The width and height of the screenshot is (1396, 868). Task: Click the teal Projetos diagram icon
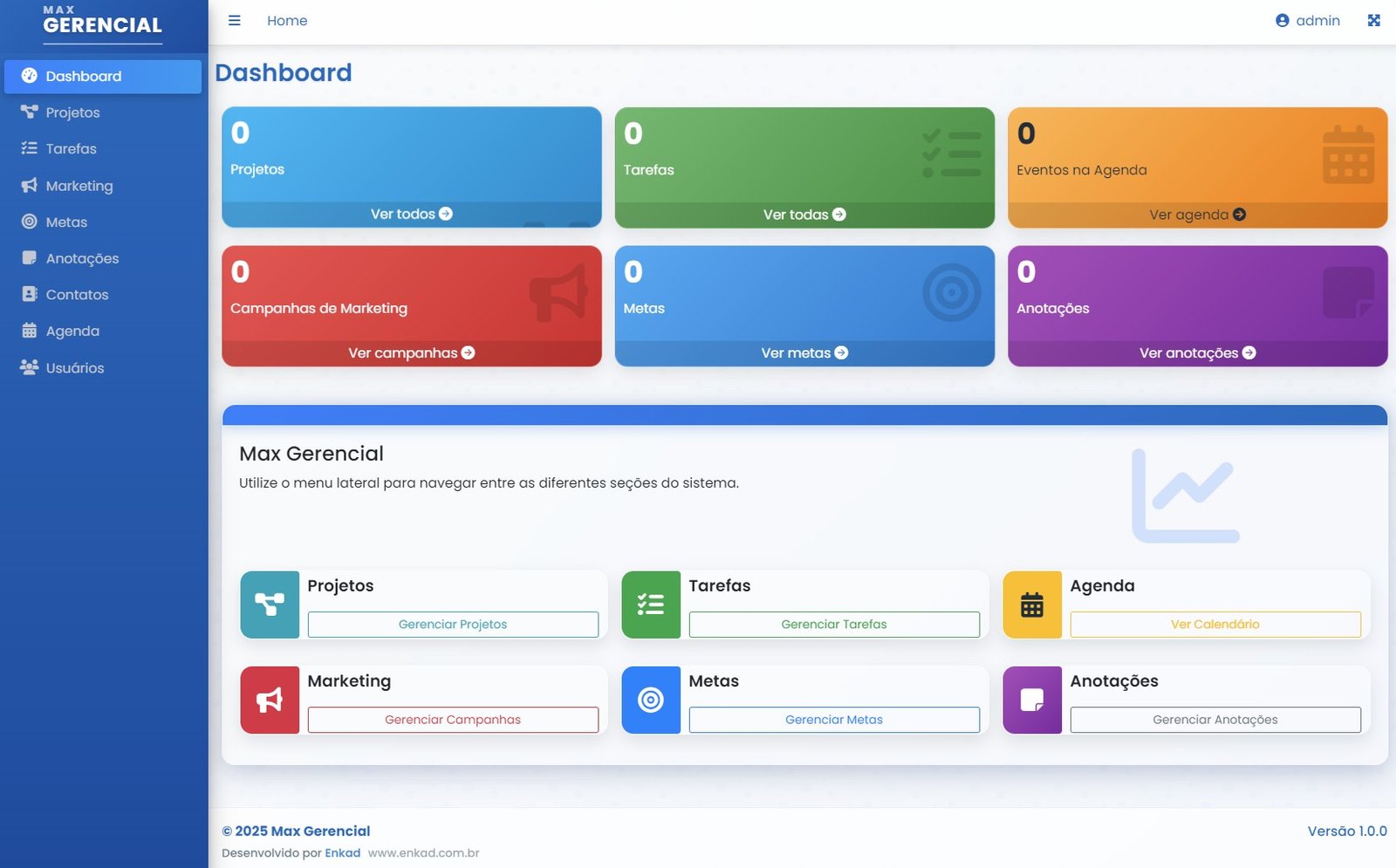pos(270,605)
